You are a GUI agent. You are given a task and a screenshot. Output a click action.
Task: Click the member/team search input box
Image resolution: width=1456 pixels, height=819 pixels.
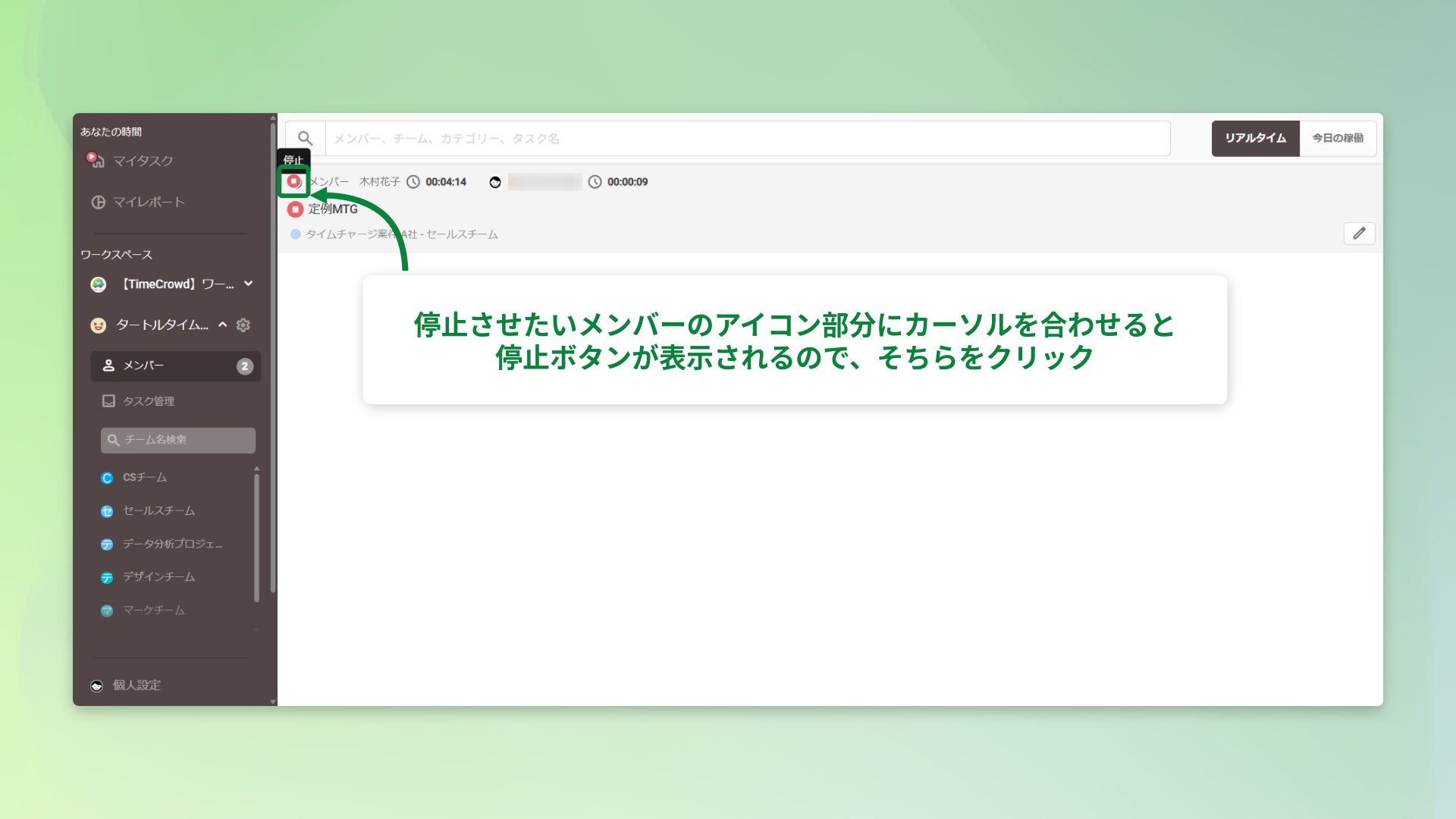747,139
